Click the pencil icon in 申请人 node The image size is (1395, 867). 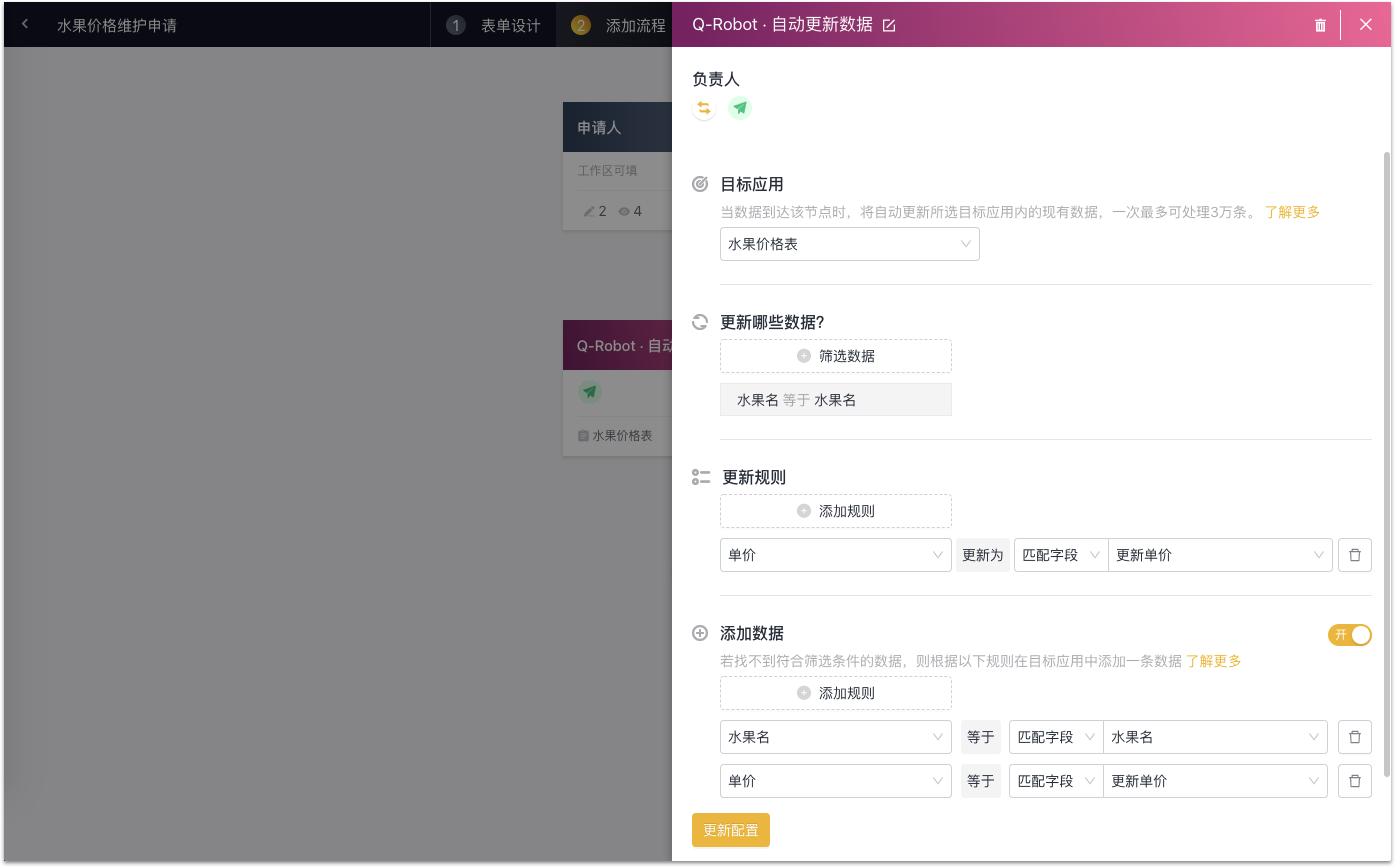[589, 211]
